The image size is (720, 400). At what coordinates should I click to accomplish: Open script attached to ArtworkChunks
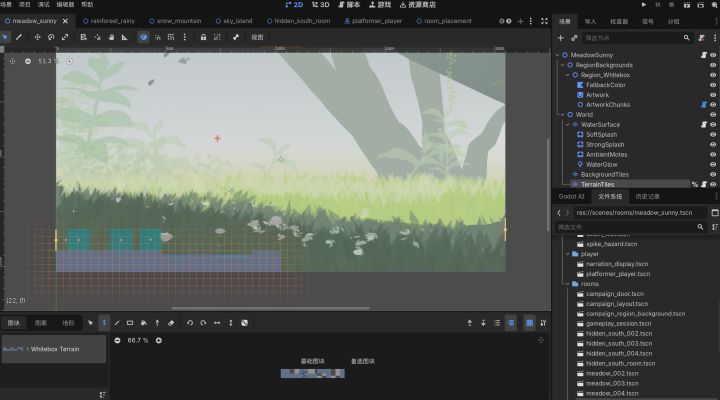703,105
